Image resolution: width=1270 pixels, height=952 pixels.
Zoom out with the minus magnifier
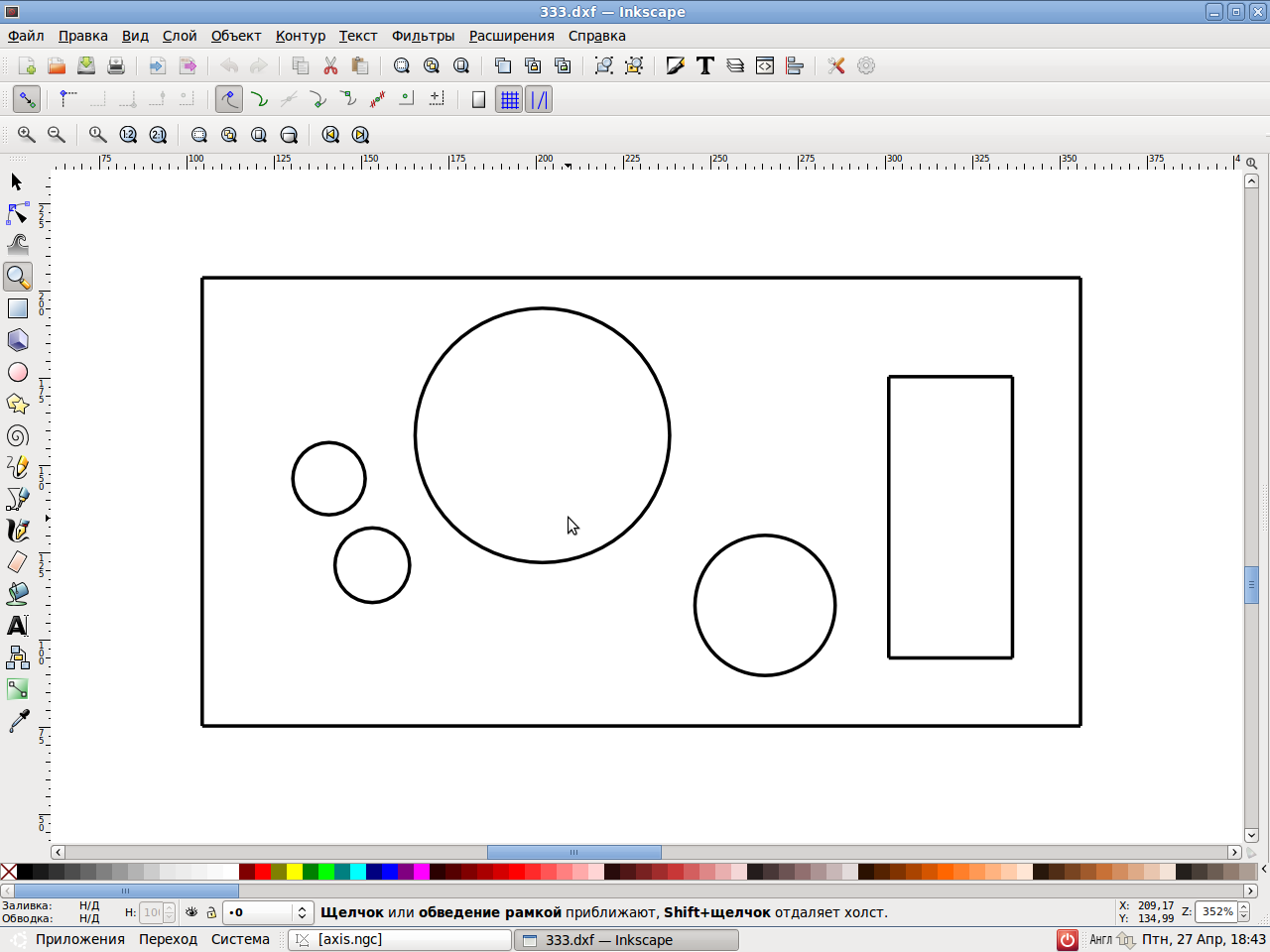point(57,135)
